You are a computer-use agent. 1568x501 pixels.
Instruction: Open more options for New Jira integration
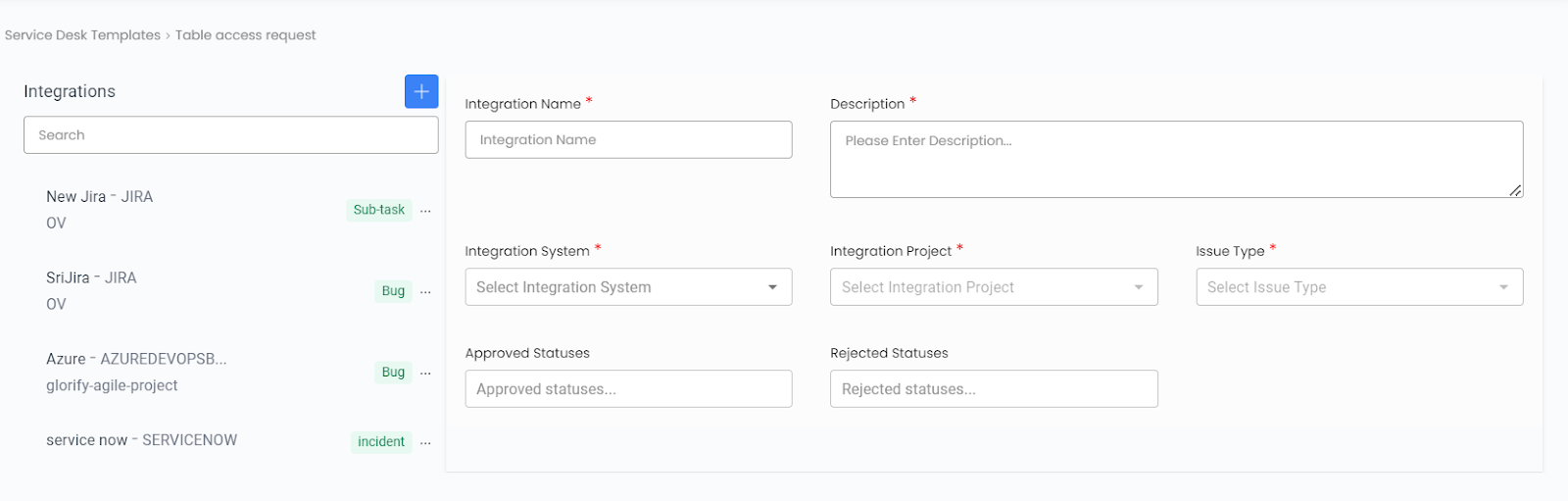[x=425, y=211]
